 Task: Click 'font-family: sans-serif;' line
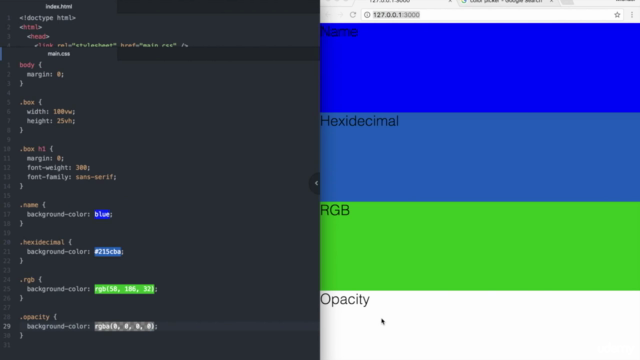click(x=72, y=177)
